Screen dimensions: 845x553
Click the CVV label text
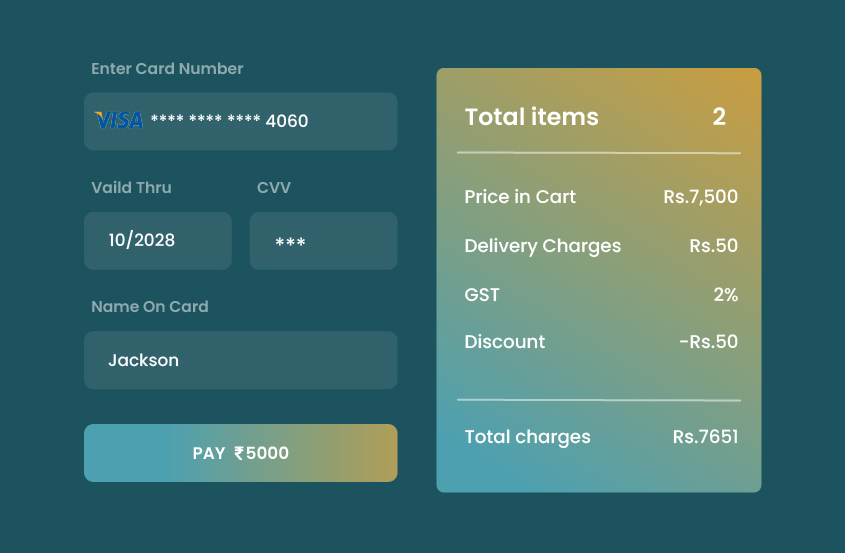[x=274, y=188]
